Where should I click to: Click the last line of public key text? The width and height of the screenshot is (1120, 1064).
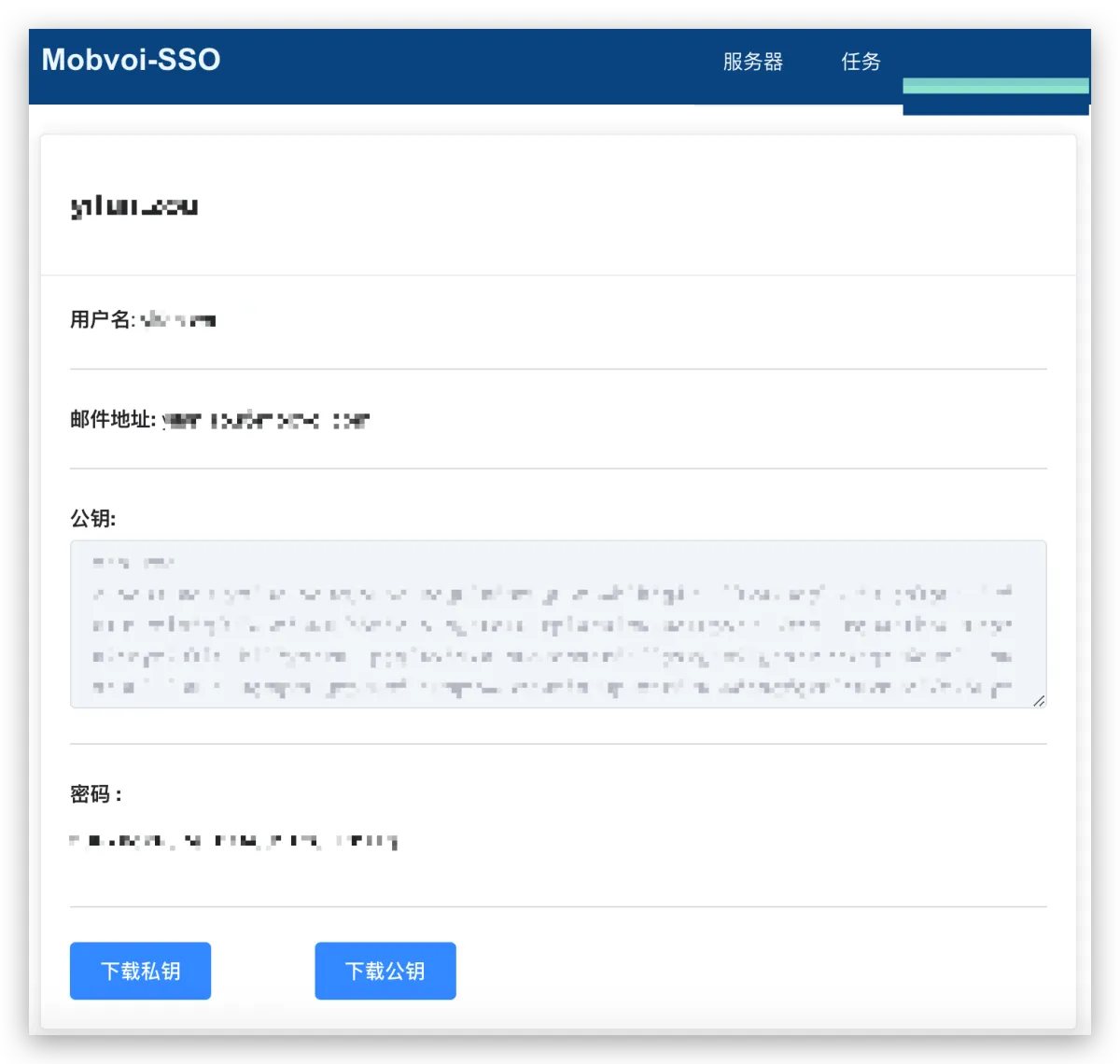(x=551, y=689)
